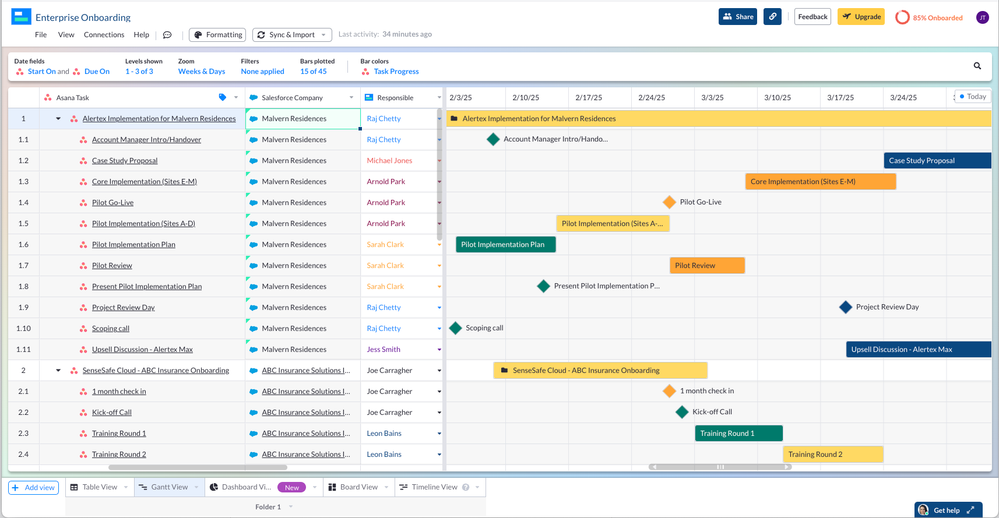Open the comments speech bubble icon

coord(167,35)
